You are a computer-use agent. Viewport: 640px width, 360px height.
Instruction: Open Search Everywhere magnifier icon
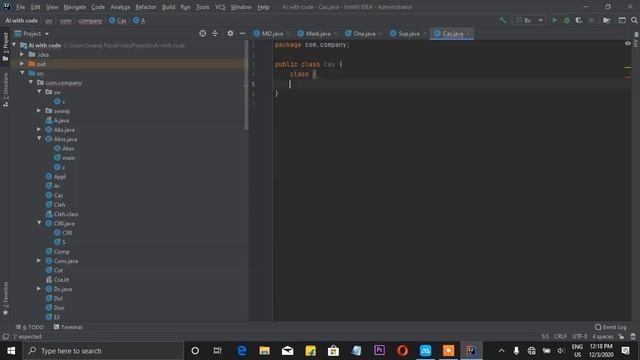634,20
